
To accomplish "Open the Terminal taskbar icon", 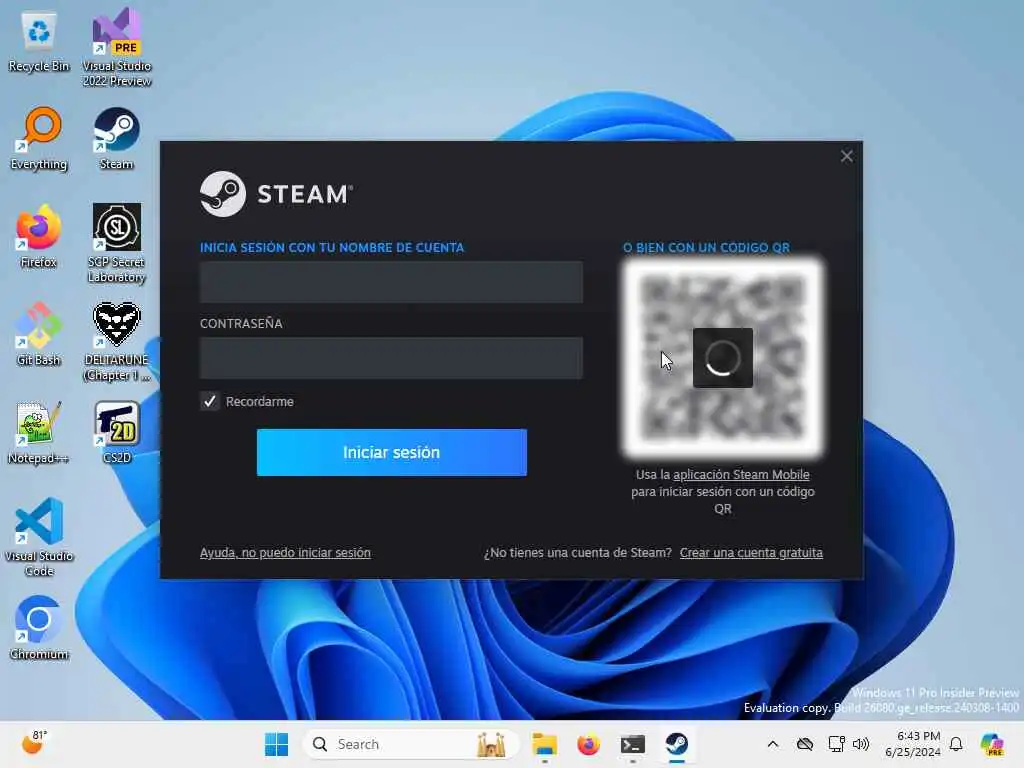I will pyautogui.click(x=633, y=744).
